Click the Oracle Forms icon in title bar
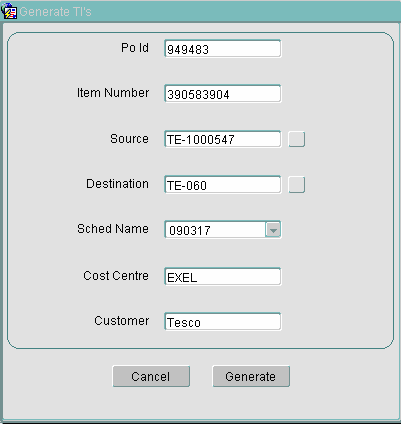 pos(9,12)
